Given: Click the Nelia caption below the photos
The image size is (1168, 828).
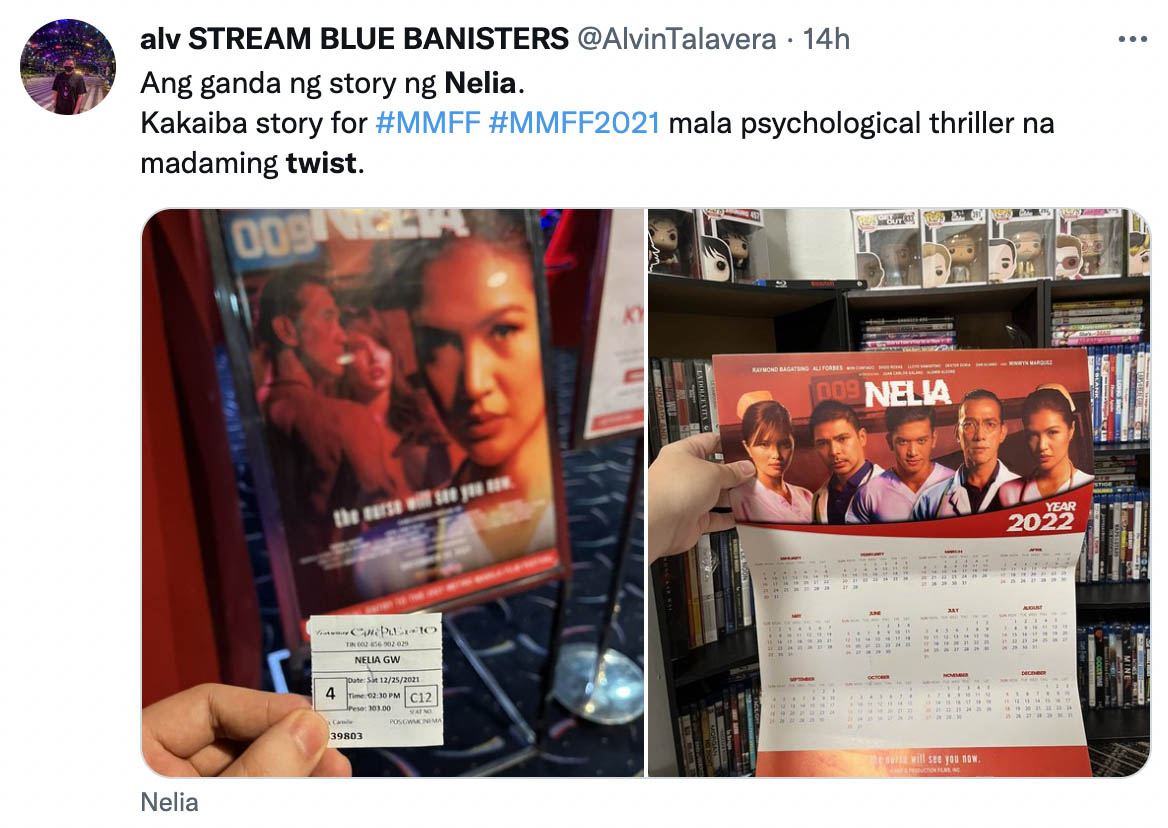Looking at the screenshot, I should tap(169, 803).
